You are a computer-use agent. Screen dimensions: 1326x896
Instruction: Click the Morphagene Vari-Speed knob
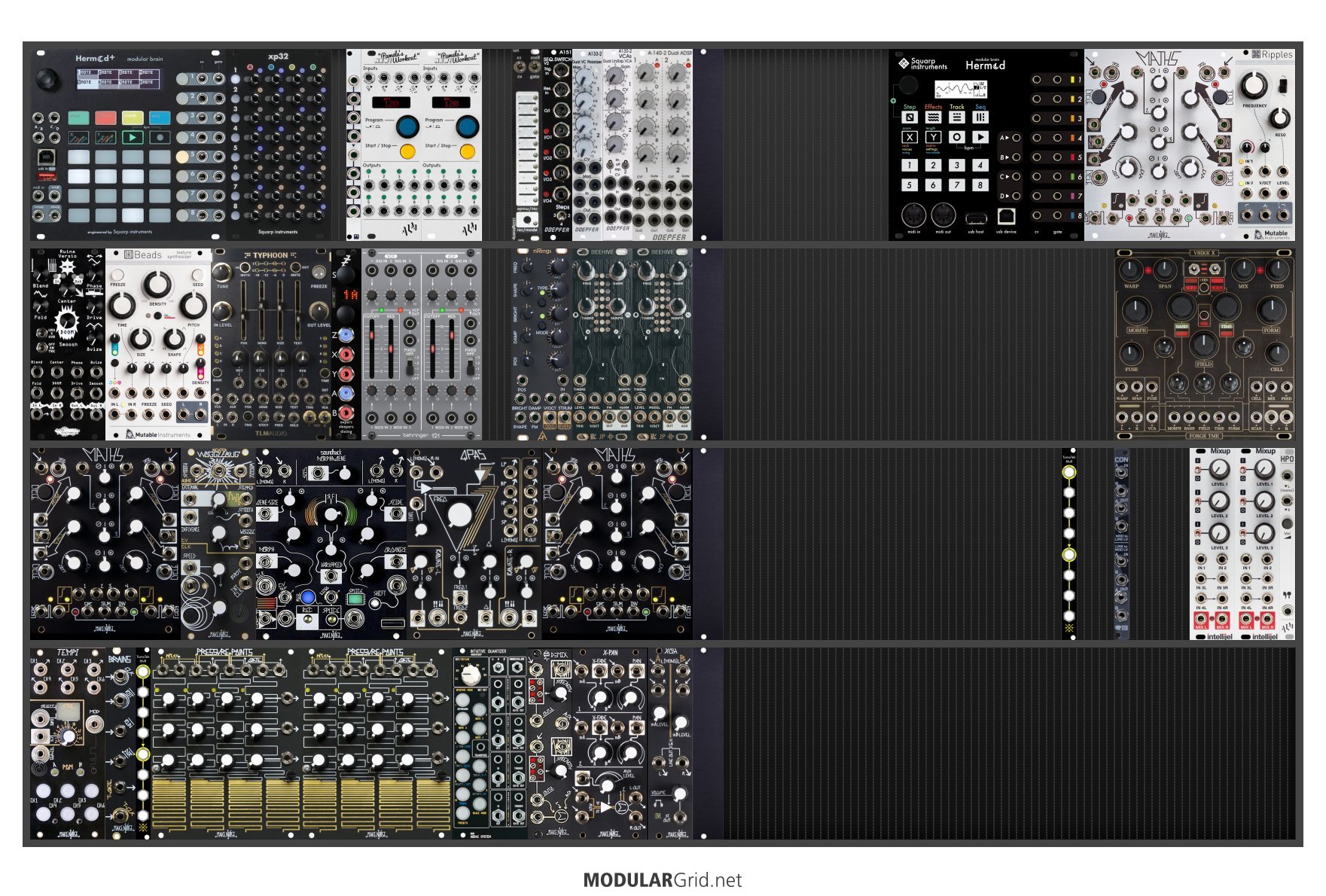click(331, 514)
